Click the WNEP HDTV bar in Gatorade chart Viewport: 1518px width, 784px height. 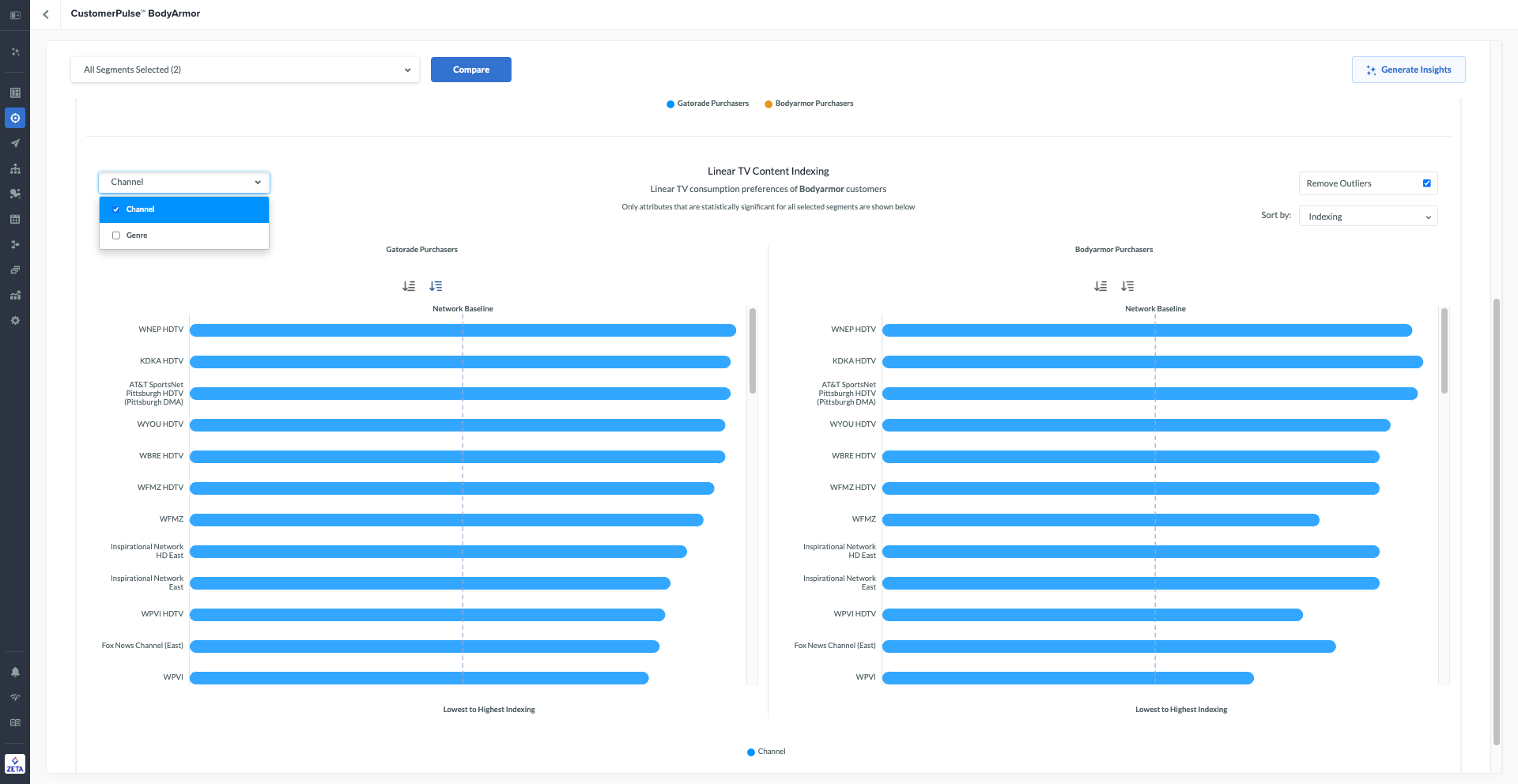pos(463,330)
